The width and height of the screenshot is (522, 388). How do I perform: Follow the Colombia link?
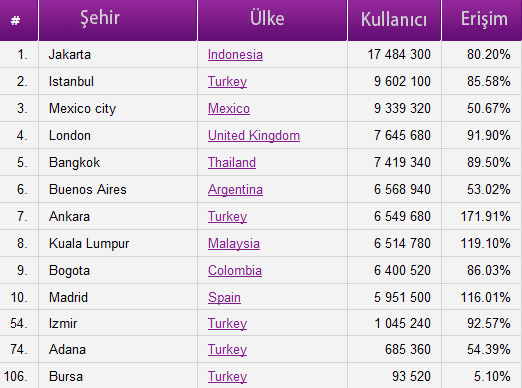[235, 271]
